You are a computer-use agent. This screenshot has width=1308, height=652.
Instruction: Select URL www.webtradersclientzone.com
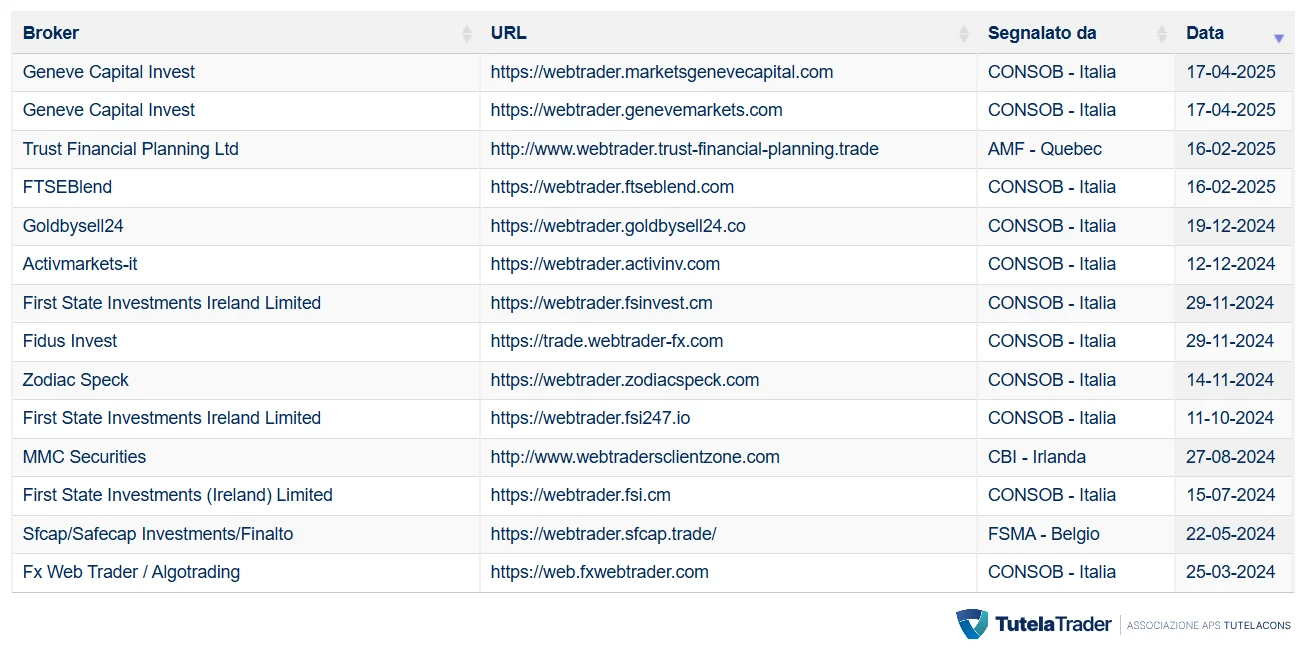pos(635,457)
